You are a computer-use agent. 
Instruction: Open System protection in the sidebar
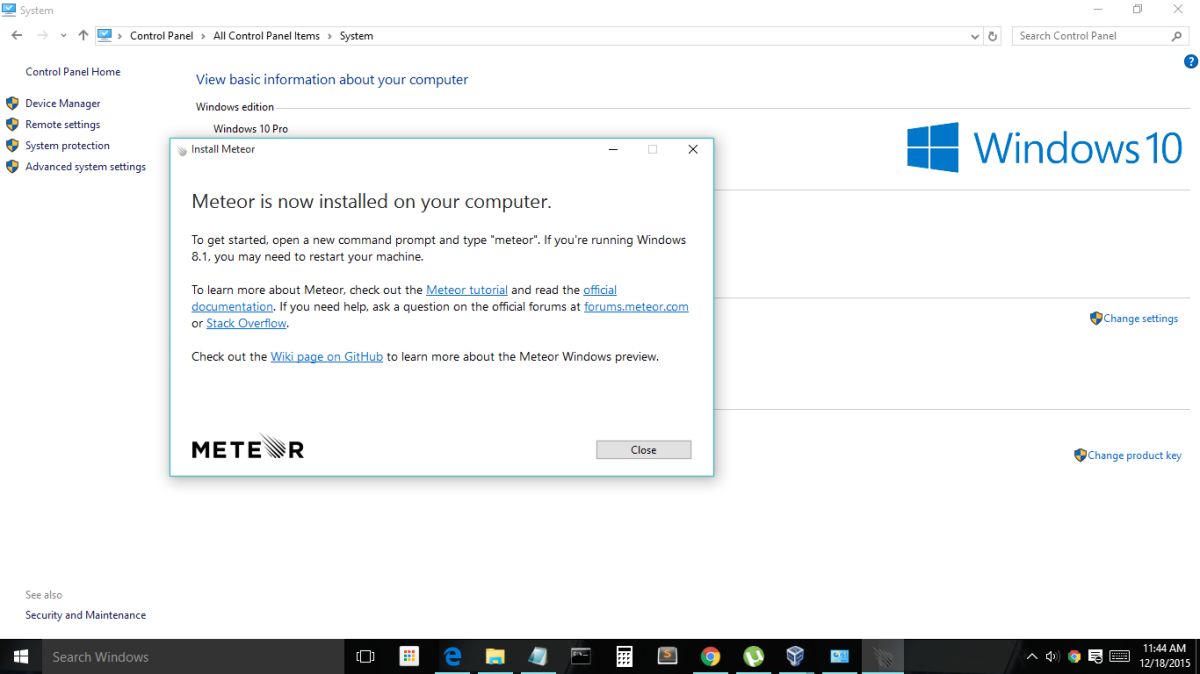pos(67,145)
